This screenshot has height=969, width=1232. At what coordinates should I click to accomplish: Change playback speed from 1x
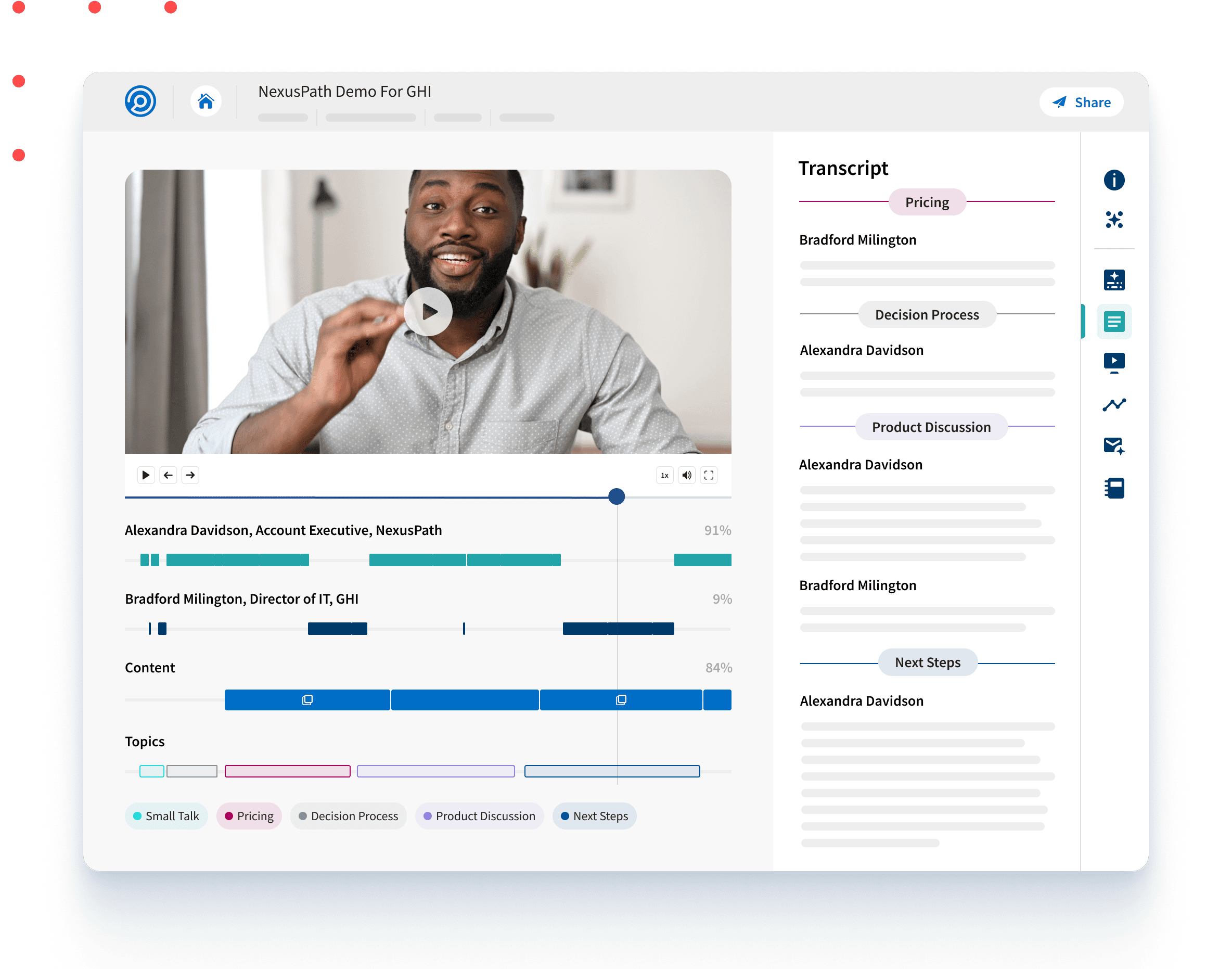pyautogui.click(x=664, y=475)
